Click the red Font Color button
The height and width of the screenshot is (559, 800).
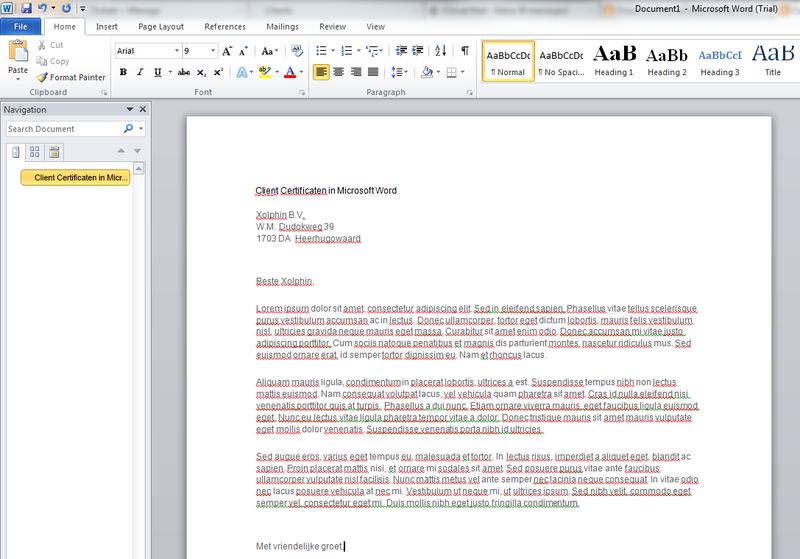point(289,72)
